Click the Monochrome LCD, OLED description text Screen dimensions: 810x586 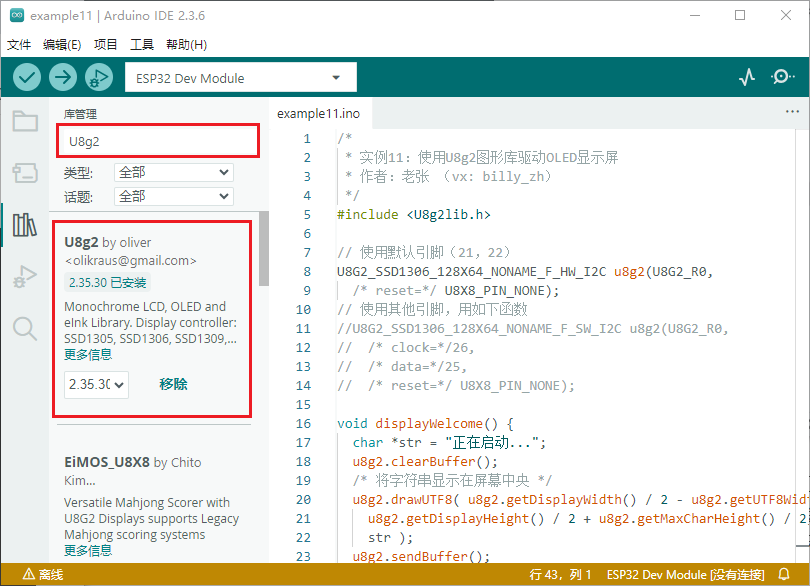point(151,322)
